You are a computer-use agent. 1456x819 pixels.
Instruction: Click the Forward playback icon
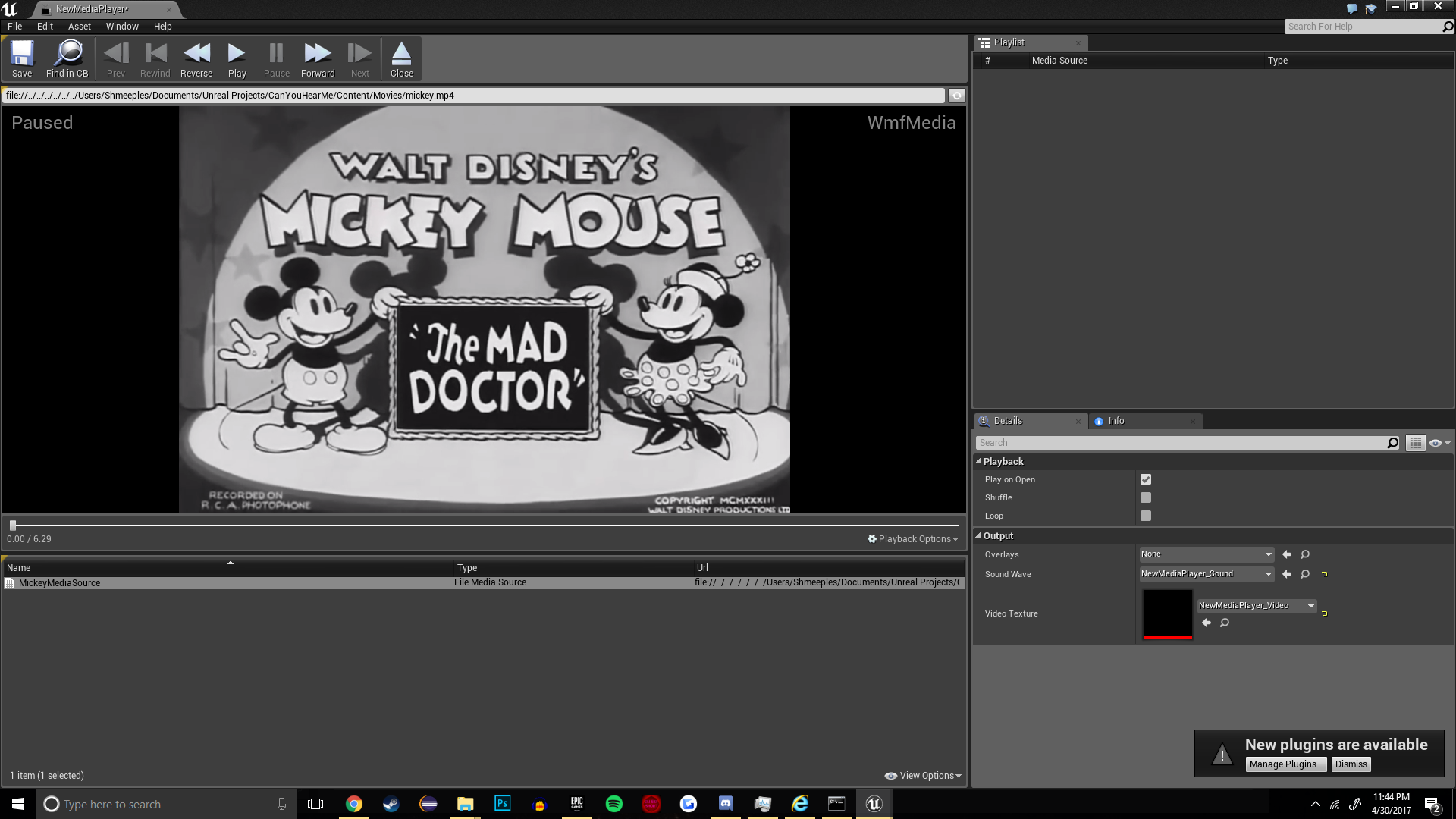click(x=318, y=55)
